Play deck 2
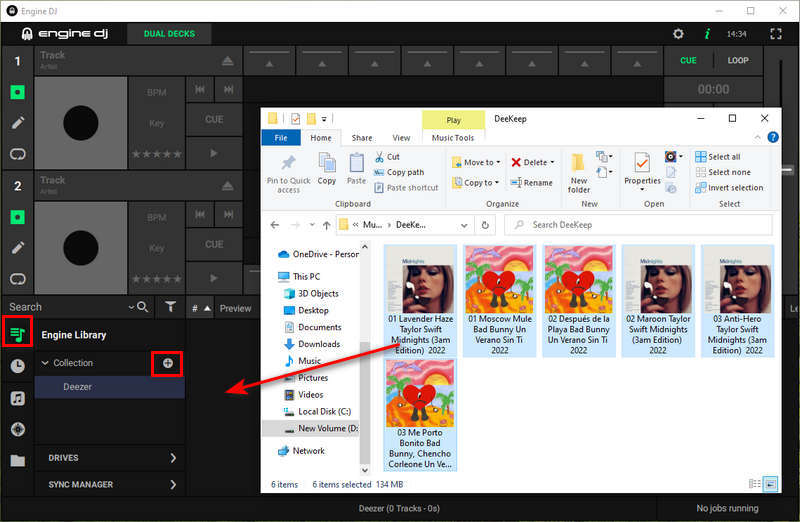The width and height of the screenshot is (800, 522). coord(214,278)
